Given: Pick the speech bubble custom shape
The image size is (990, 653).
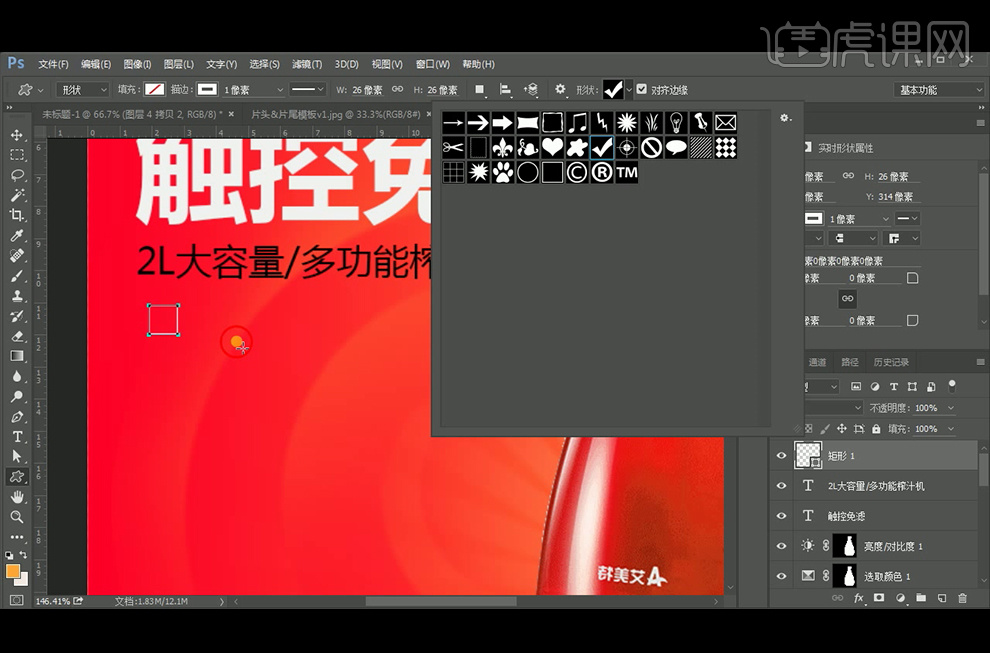Looking at the screenshot, I should pos(676,148).
